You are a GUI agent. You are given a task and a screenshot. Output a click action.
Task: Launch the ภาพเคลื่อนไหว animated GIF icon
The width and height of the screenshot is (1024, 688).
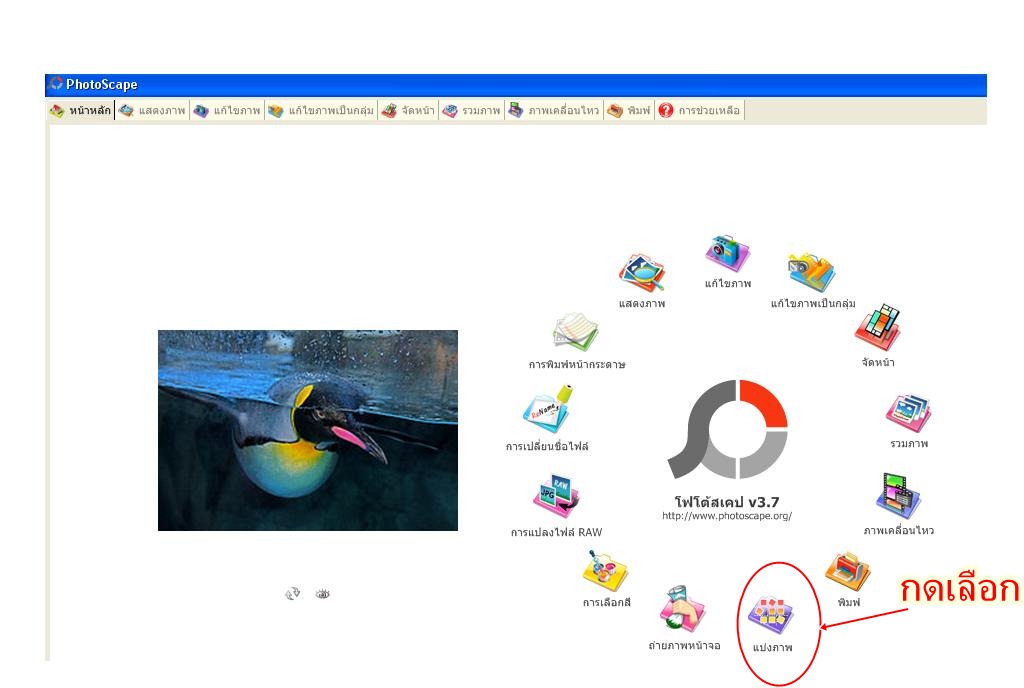[898, 495]
